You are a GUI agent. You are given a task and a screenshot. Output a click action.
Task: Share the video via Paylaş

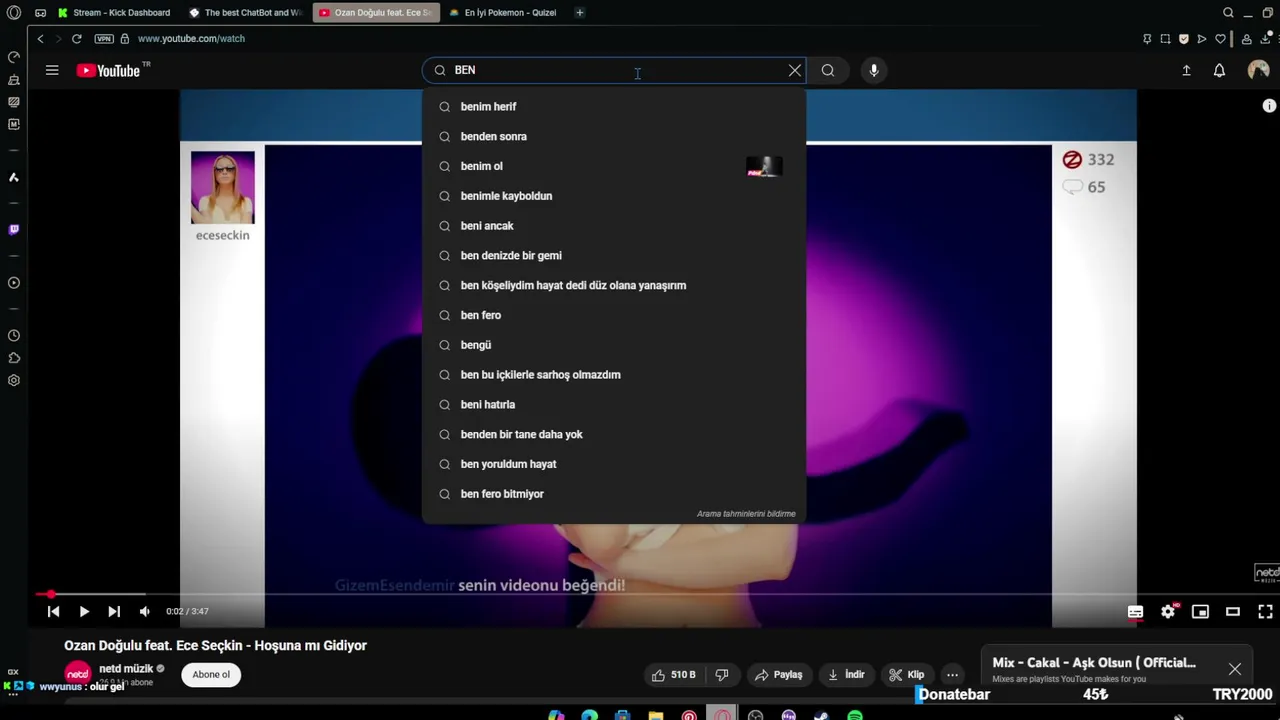(778, 675)
